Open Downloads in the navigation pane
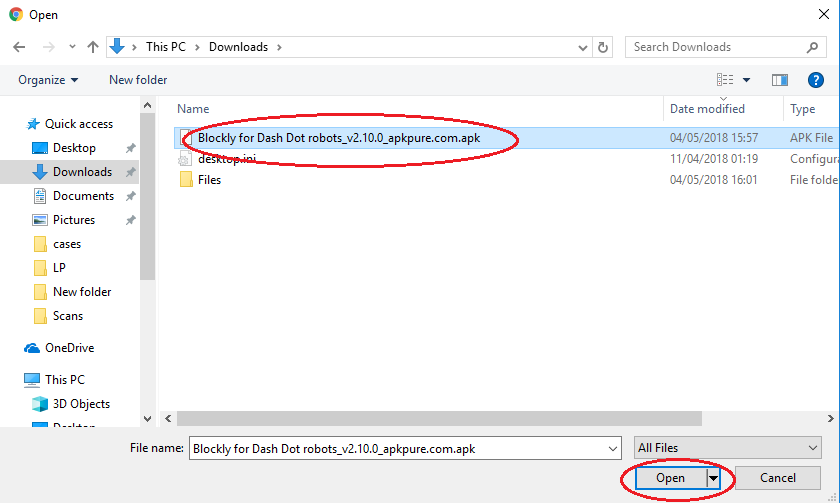The image size is (840, 503). pos(82,172)
